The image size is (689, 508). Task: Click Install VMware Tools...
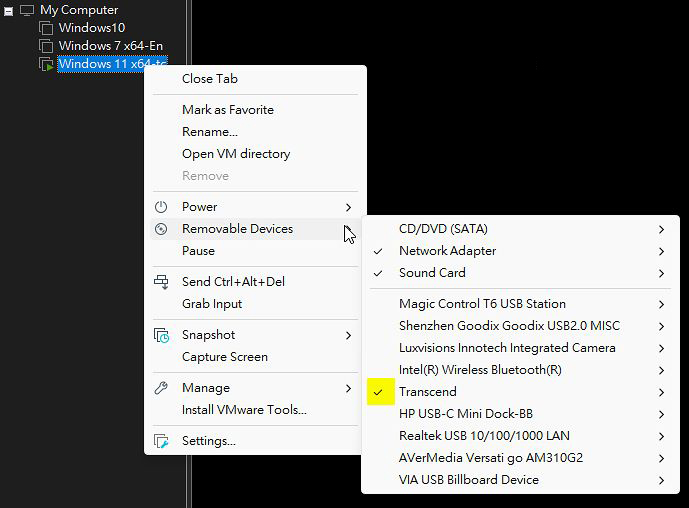pyautogui.click(x=244, y=410)
